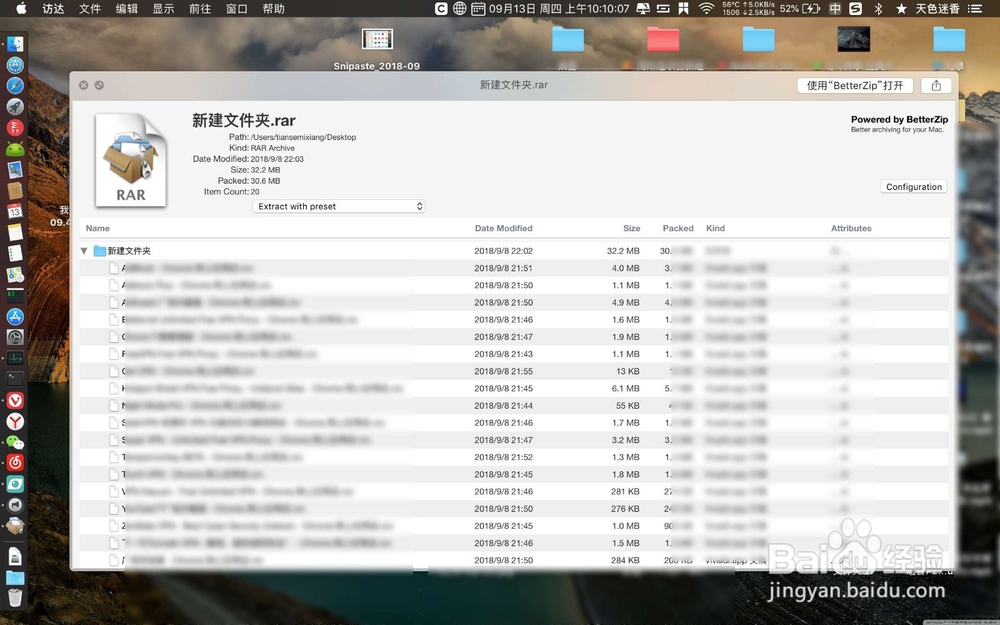Sort by the Packed column header
The height and width of the screenshot is (625, 1000).
coord(678,228)
